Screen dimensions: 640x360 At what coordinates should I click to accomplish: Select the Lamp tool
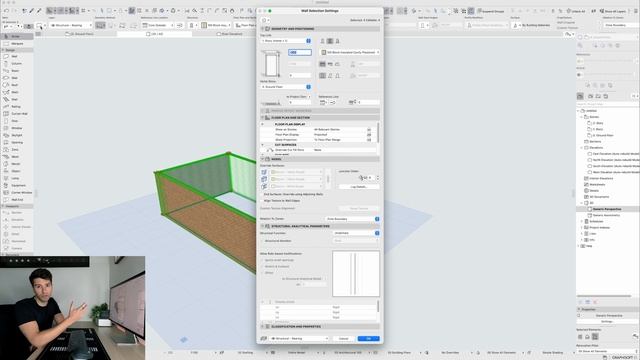16,178
